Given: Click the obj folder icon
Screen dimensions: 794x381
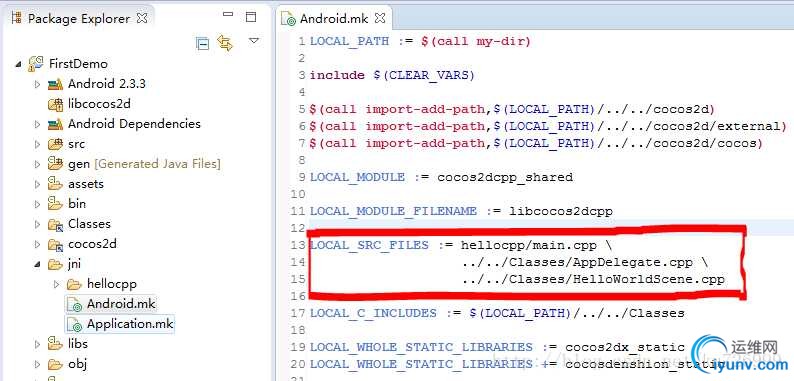Looking at the screenshot, I should [x=55, y=364].
